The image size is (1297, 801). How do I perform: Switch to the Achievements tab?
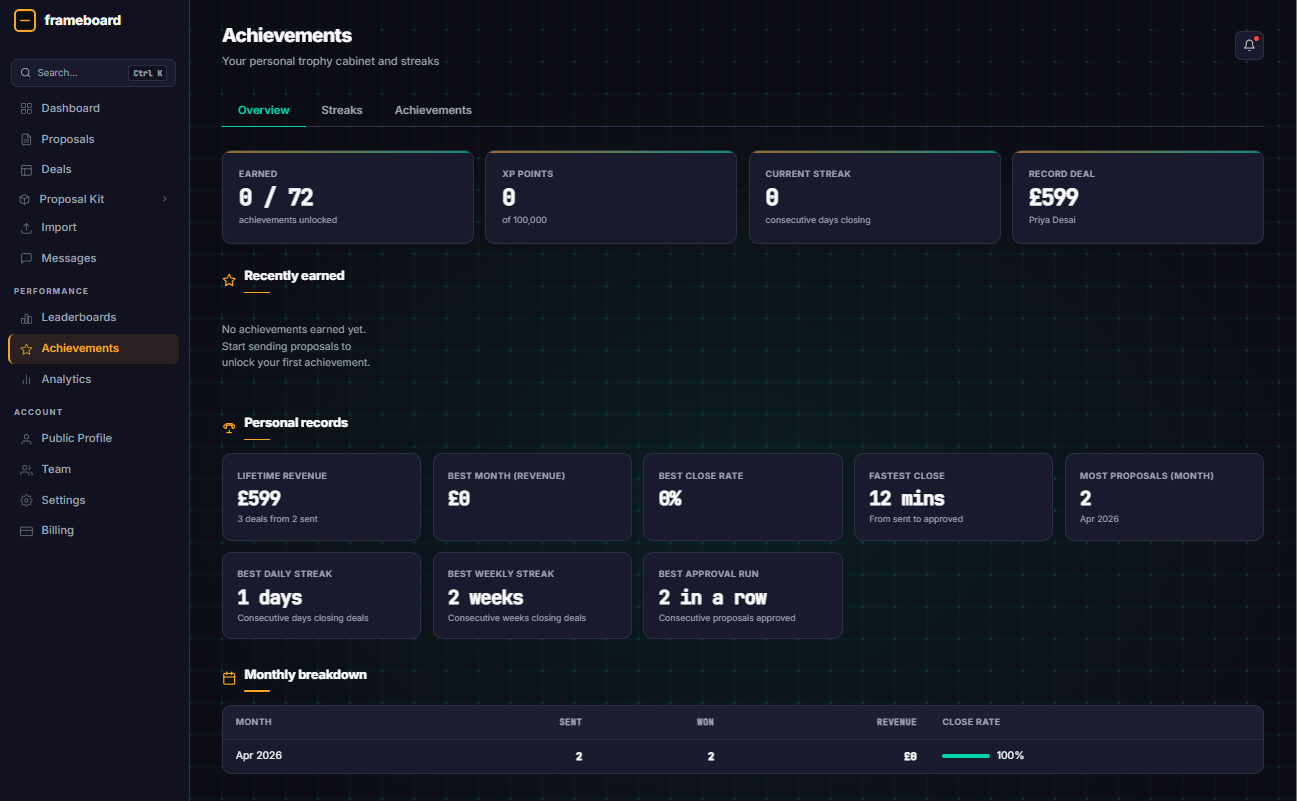pyautogui.click(x=433, y=110)
